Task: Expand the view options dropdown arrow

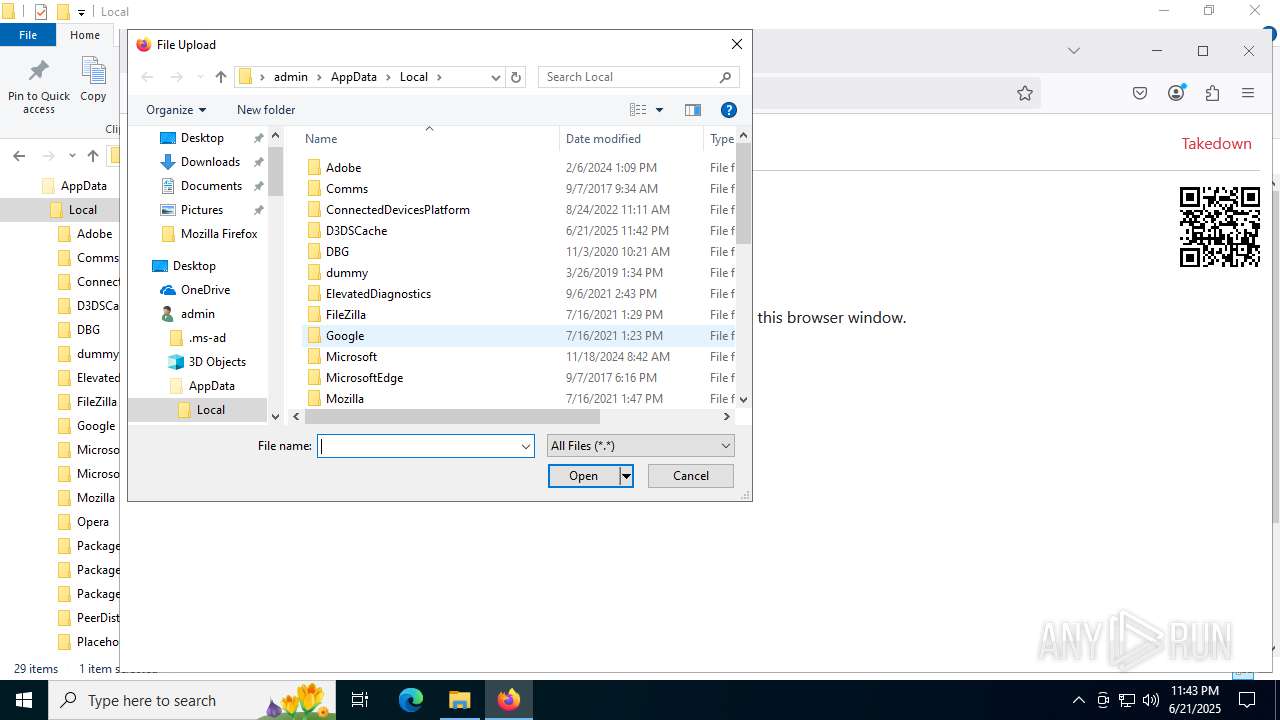Action: 659,110
